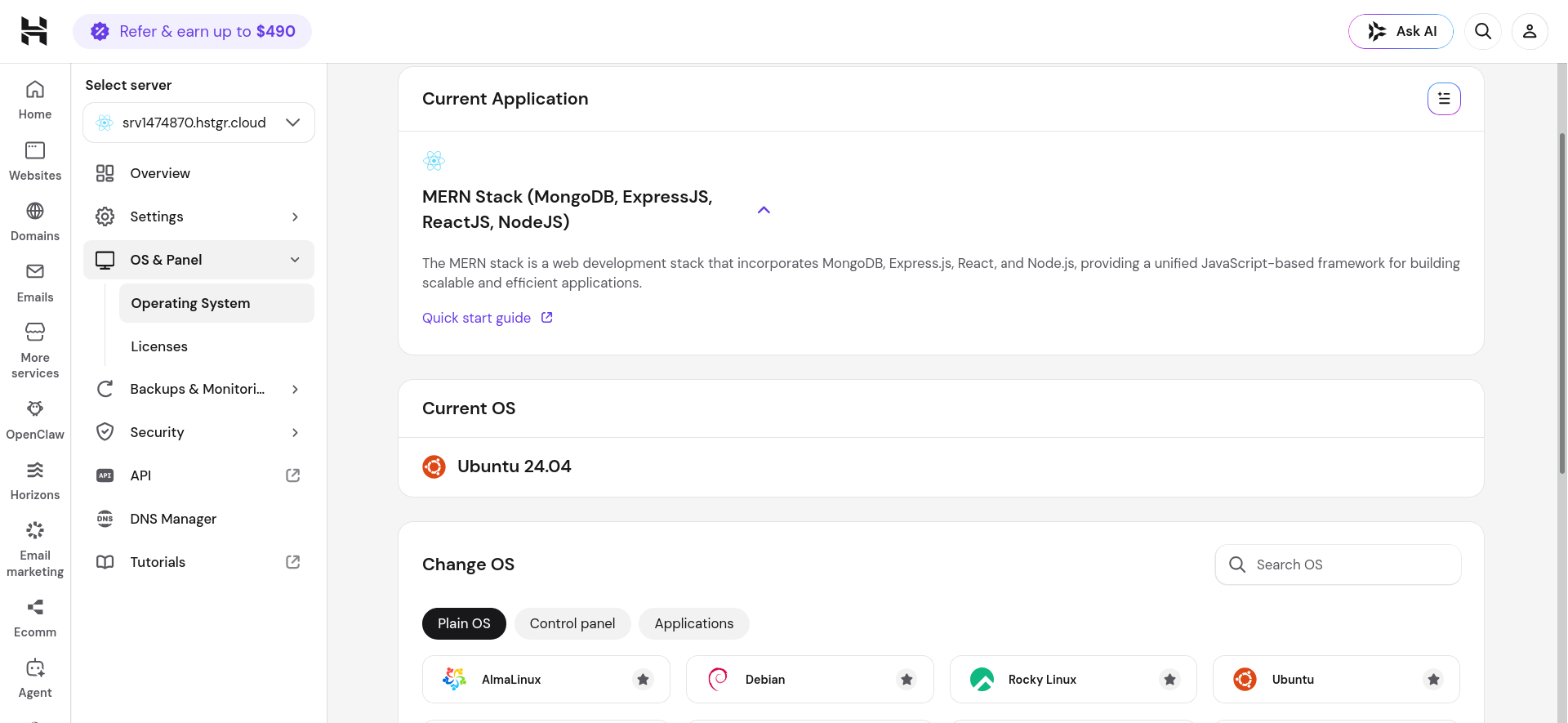Open Websites in the sidebar

[35, 161]
